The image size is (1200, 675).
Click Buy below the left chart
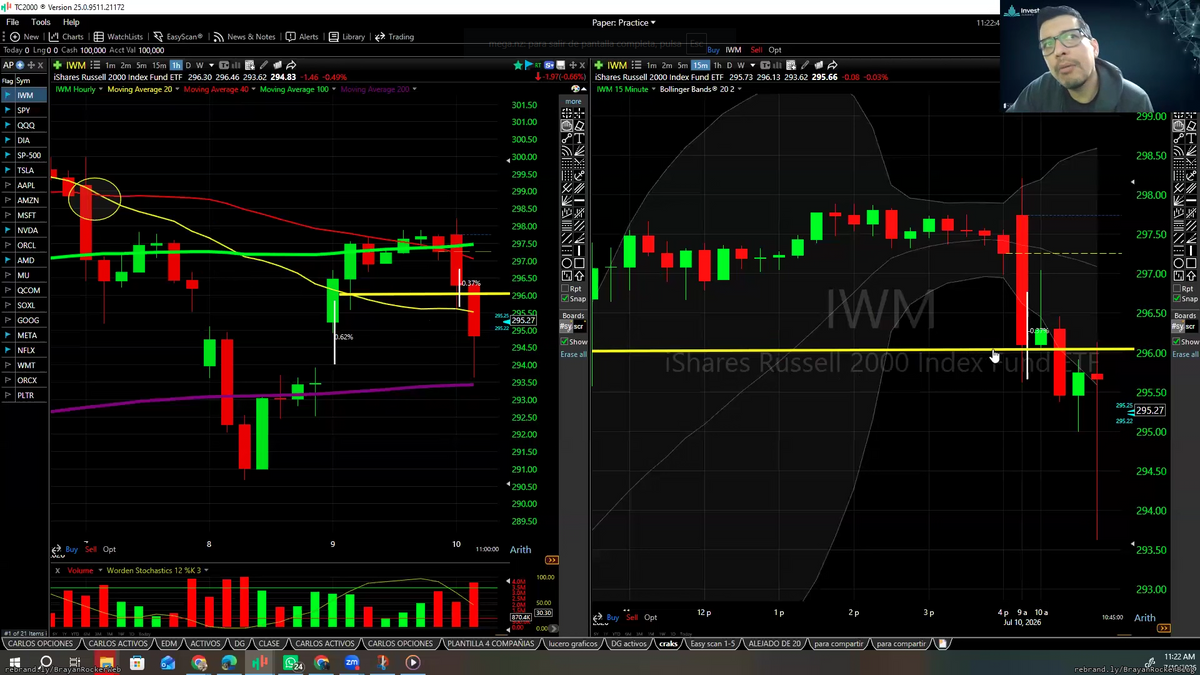point(72,549)
